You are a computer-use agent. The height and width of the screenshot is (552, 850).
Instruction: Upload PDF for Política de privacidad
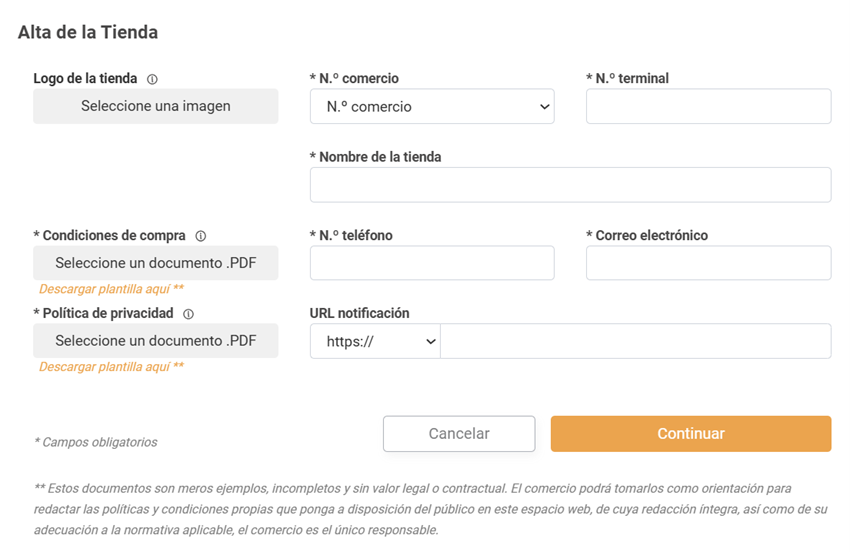[156, 341]
